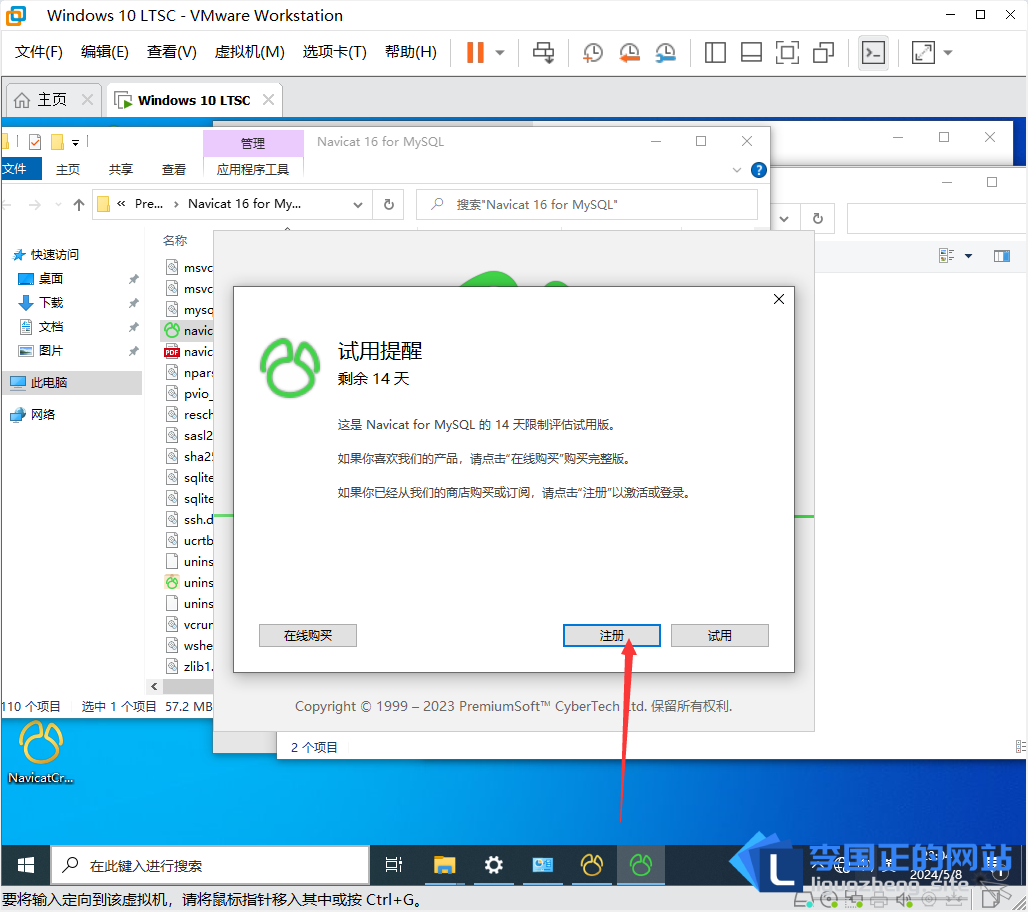The image size is (1028, 912).
Task: Toggle the VMware console view
Action: click(x=873, y=52)
